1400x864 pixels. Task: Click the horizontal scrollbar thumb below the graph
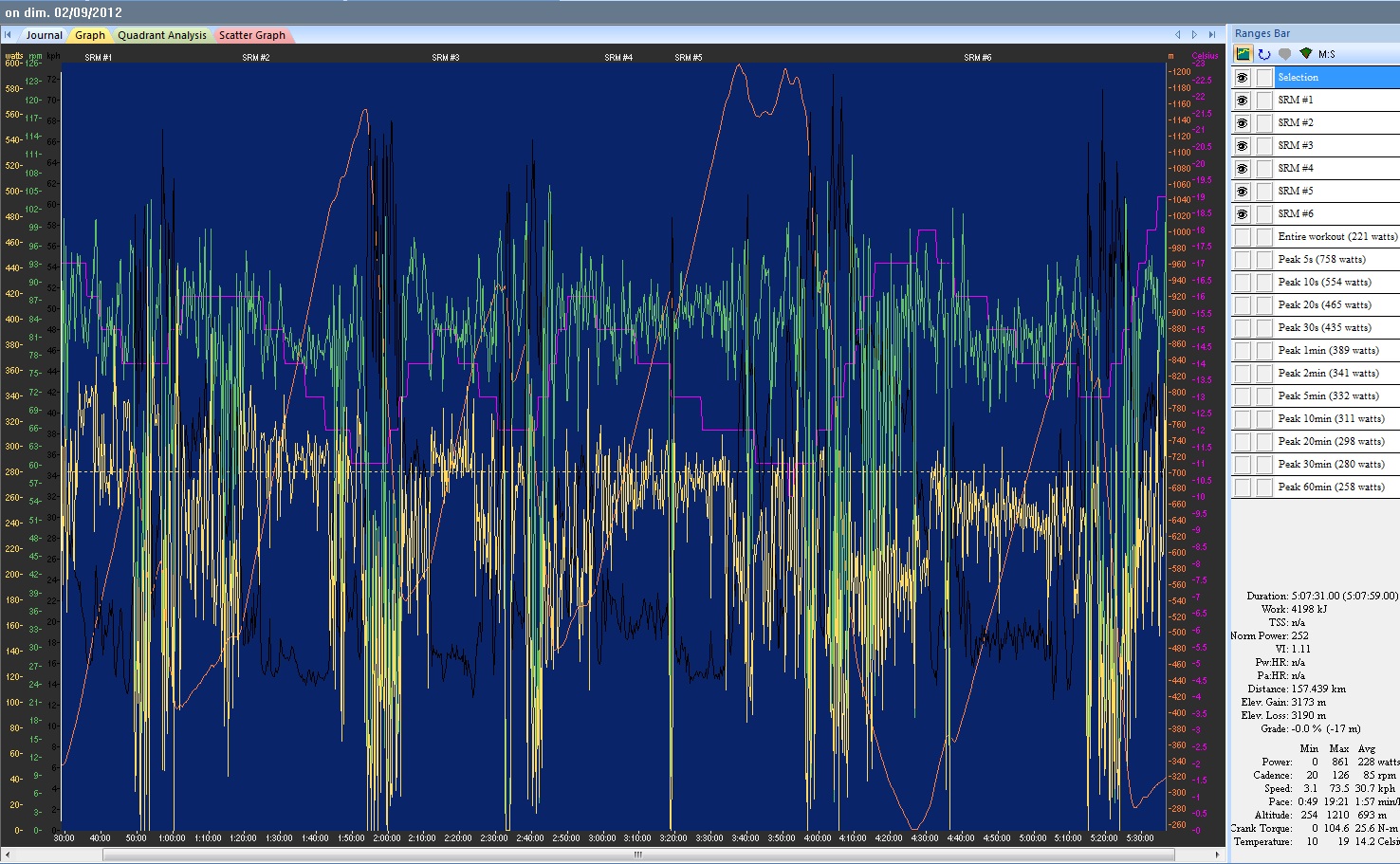[638, 855]
